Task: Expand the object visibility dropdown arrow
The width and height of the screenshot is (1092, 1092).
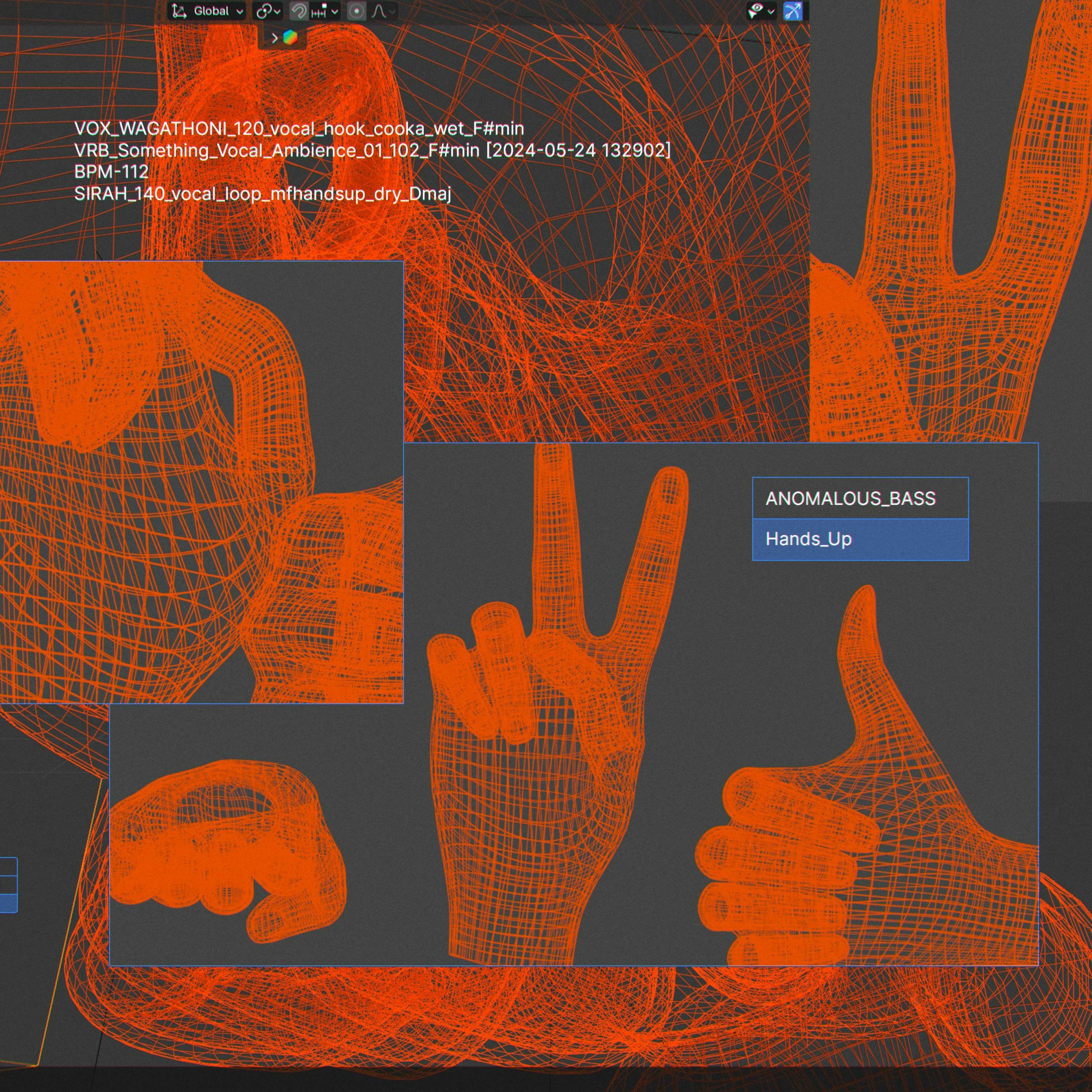Action: (x=771, y=11)
